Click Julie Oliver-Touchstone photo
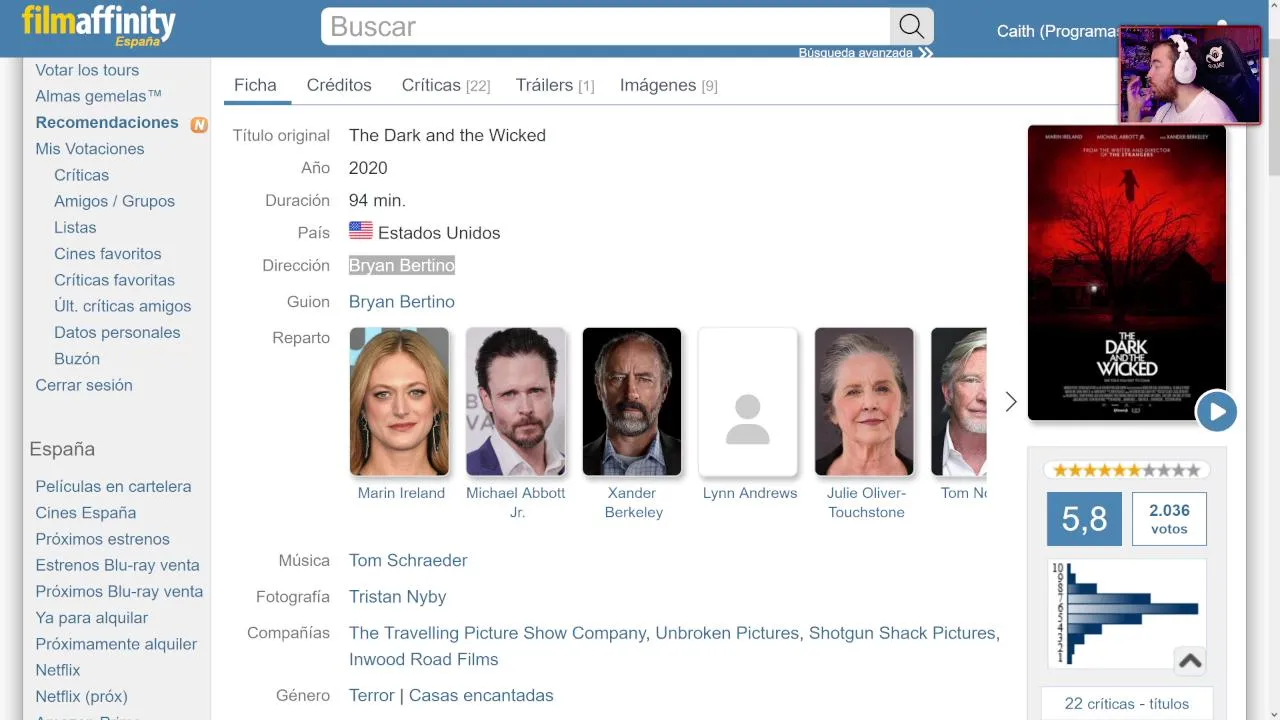The height and width of the screenshot is (720, 1280). tap(864, 401)
